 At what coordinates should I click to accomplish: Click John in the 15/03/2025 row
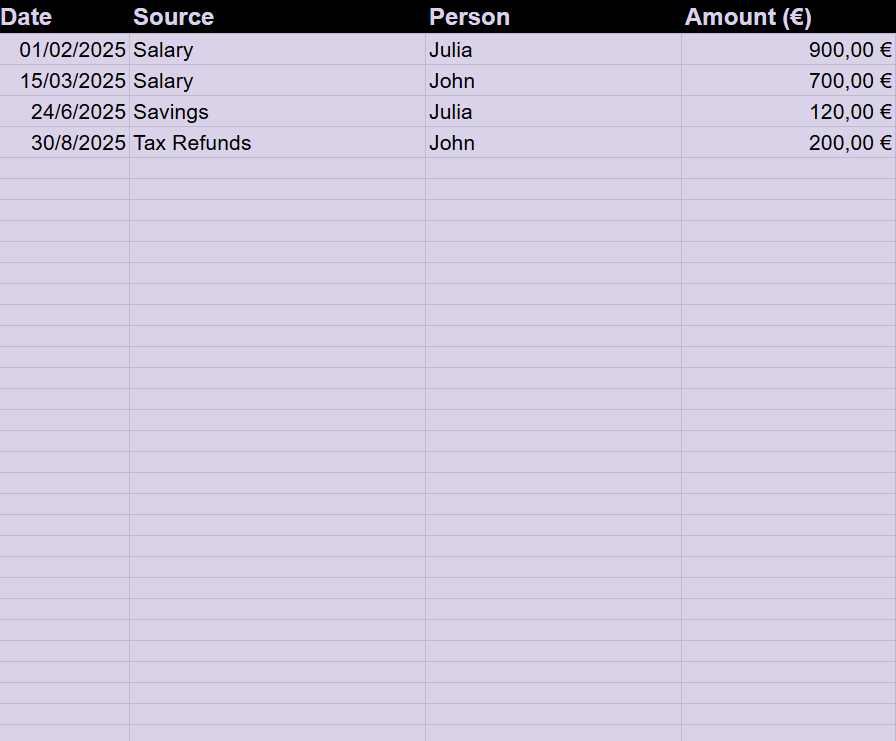pos(452,81)
